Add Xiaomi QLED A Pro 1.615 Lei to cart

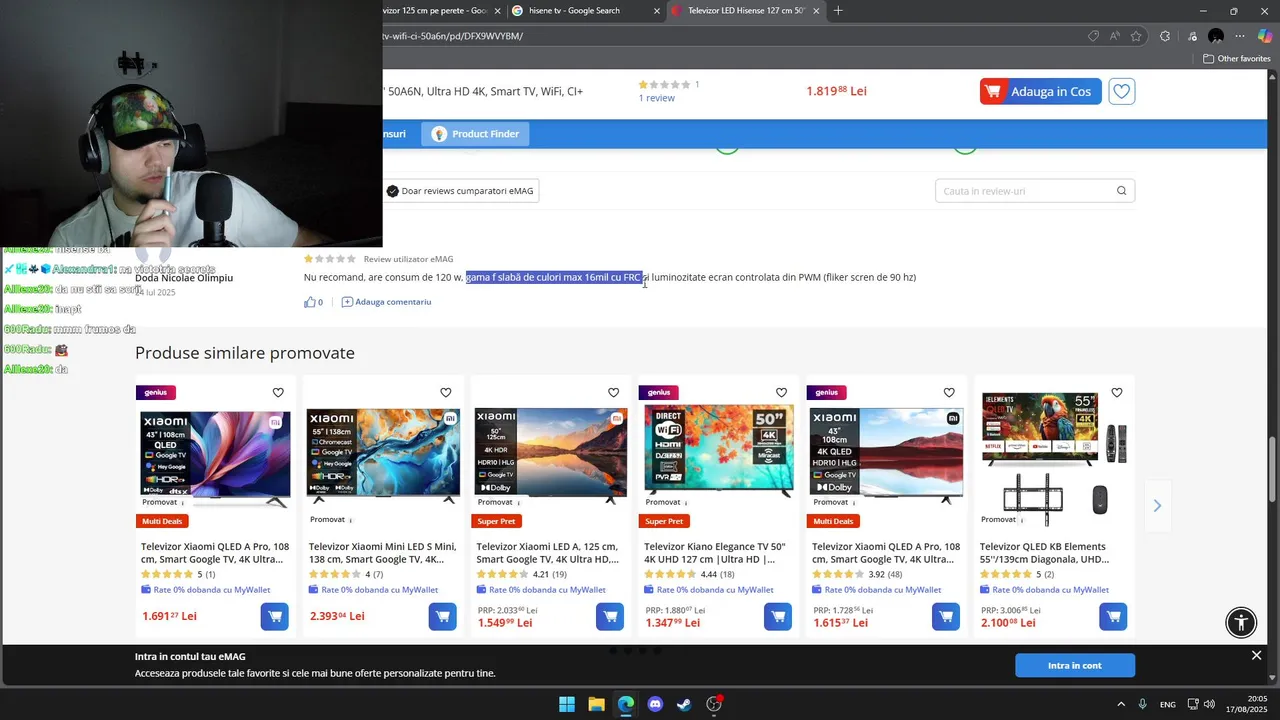click(x=946, y=617)
